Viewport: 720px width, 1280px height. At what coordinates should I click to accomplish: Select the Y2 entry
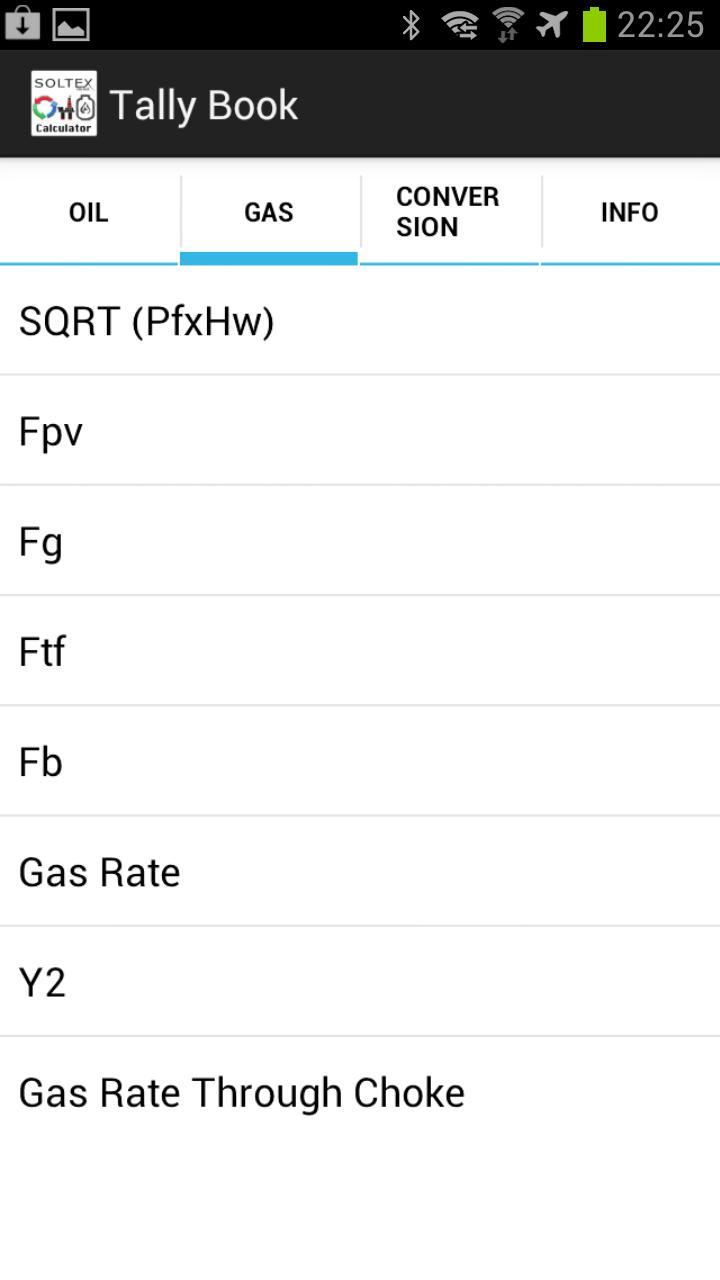(x=360, y=982)
